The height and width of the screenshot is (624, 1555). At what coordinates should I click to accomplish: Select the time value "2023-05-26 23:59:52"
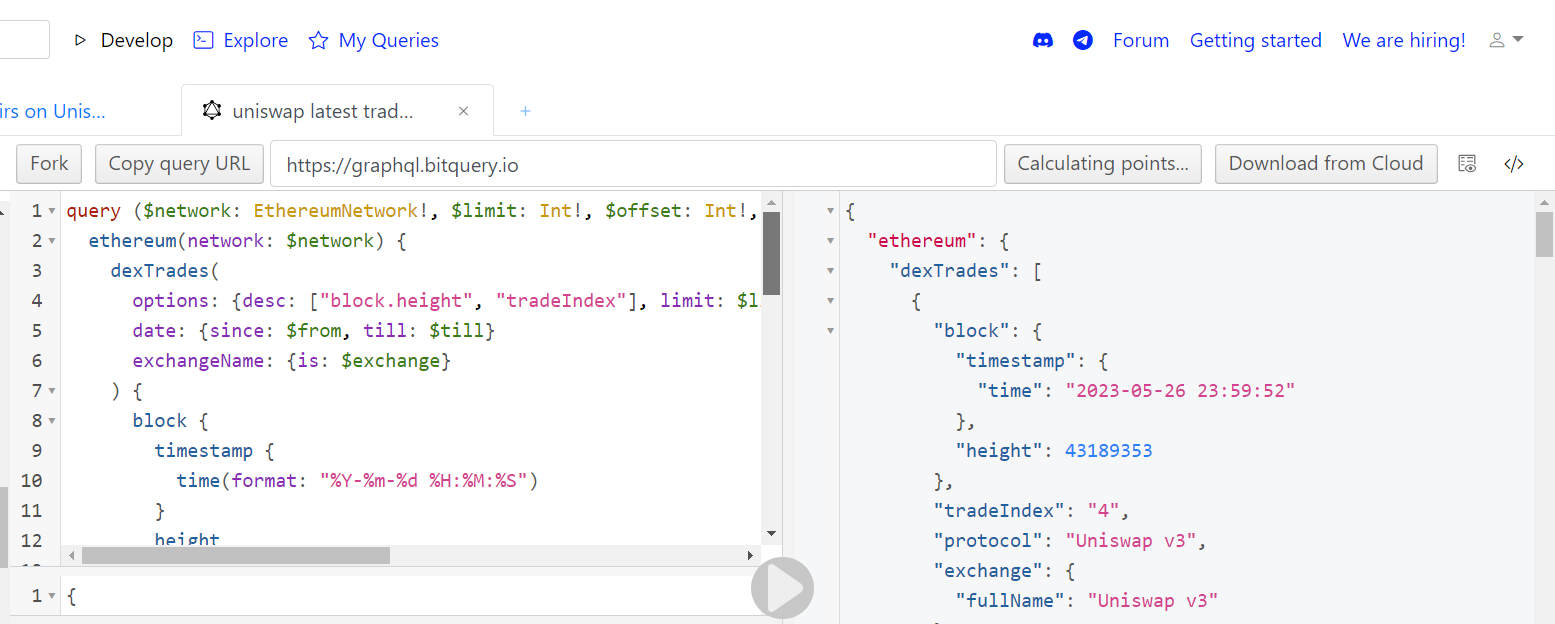[1180, 391]
